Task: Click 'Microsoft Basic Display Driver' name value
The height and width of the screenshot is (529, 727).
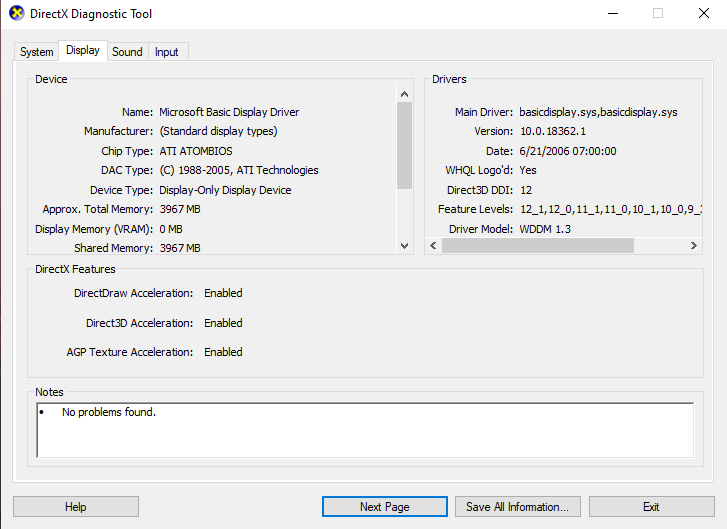Action: click(x=229, y=112)
